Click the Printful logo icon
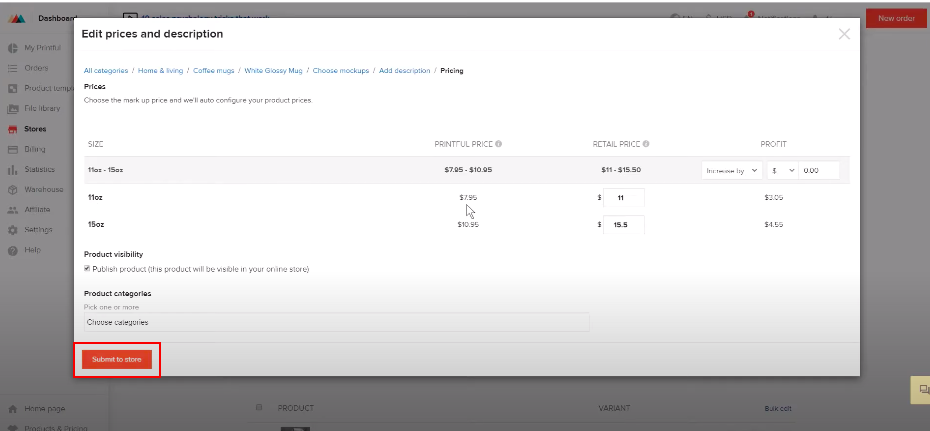Screen dimensions: 930x431 [x=17, y=19]
